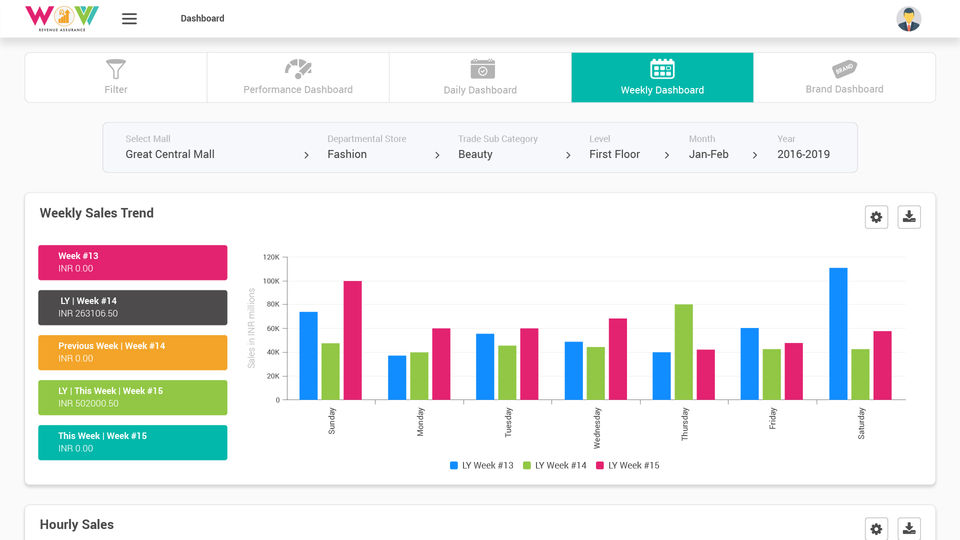Click the Weekly Sales Trend heading
The image size is (960, 540).
(x=97, y=213)
